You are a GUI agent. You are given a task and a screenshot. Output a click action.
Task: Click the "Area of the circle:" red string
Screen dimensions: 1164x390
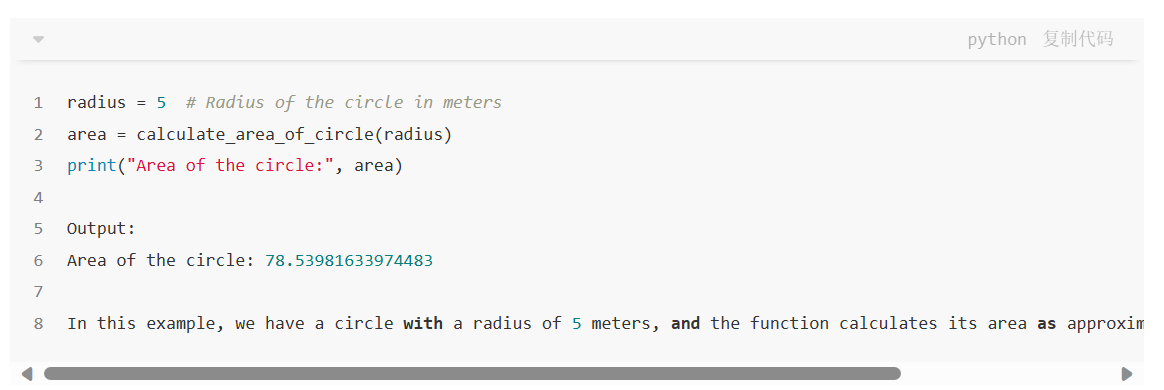(x=230, y=166)
